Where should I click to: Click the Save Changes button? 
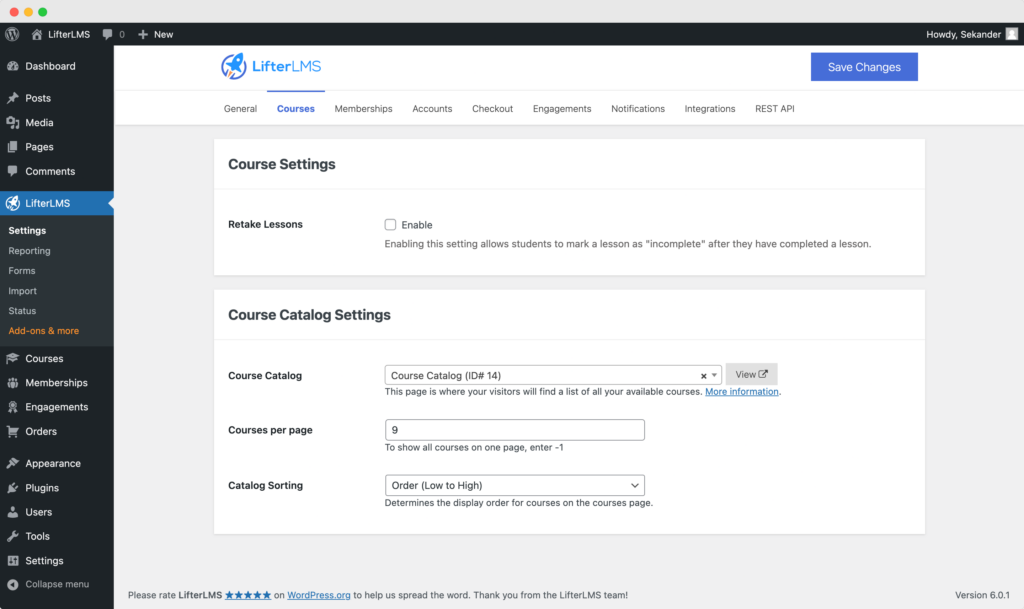[x=863, y=66]
